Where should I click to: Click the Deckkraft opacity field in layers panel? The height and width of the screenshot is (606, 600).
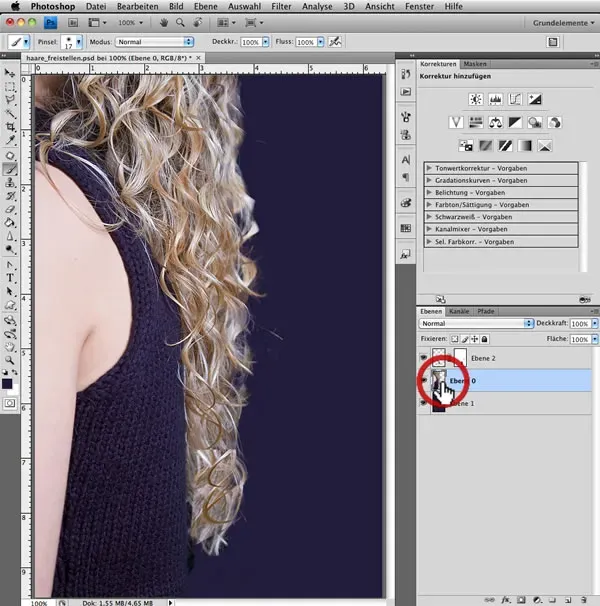[578, 324]
